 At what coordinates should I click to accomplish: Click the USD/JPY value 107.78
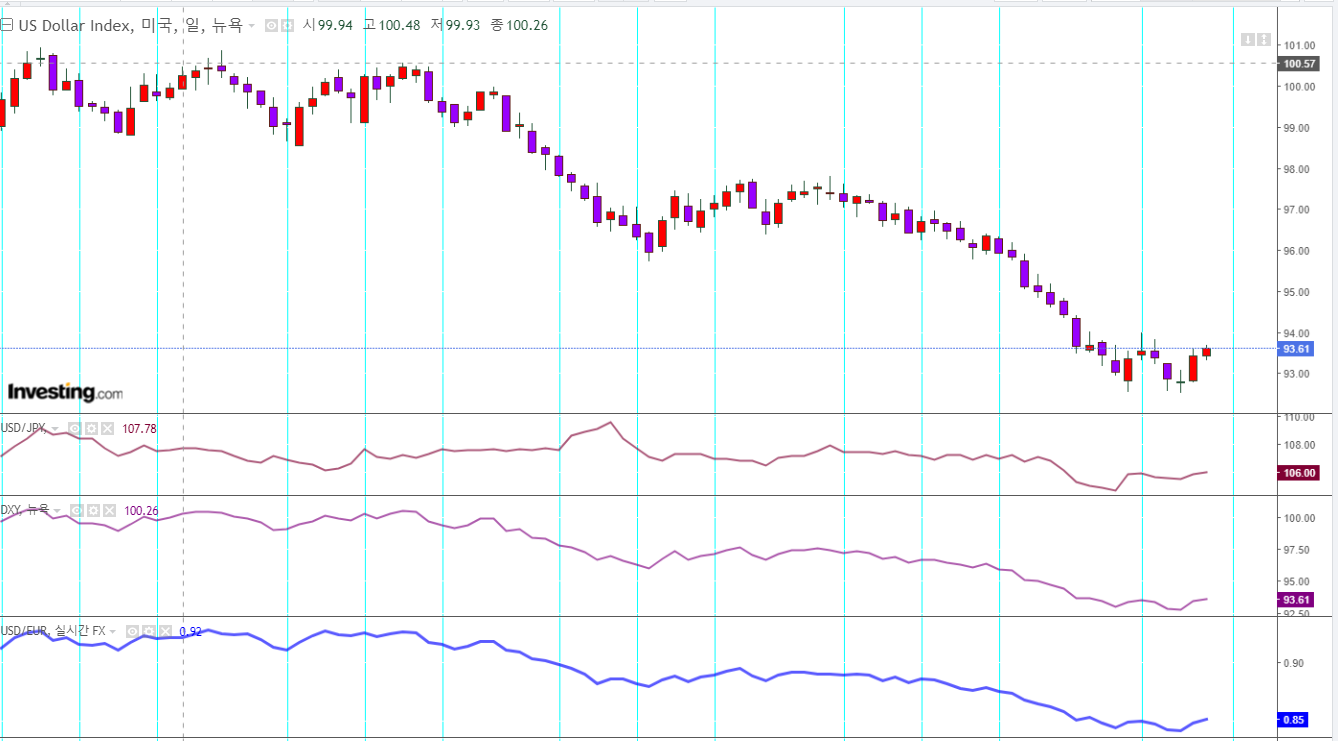[x=139, y=429]
